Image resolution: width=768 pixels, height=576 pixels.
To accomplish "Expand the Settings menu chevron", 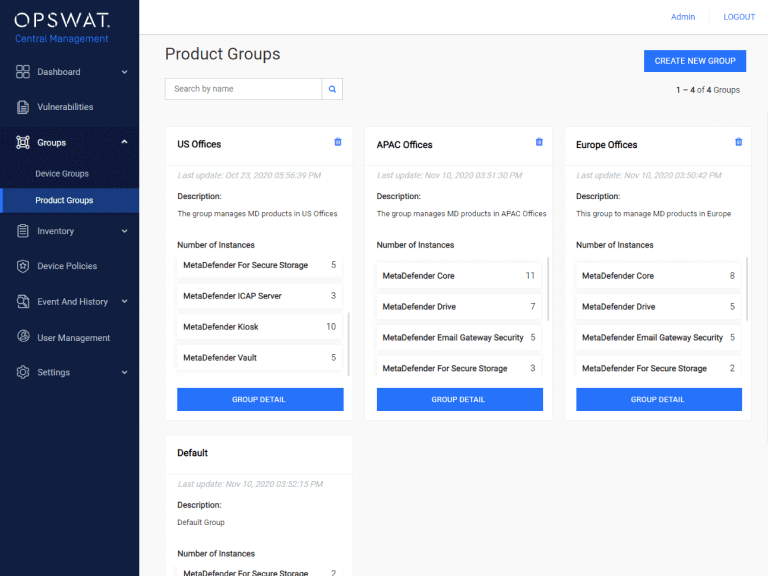I will pyautogui.click(x=124, y=372).
